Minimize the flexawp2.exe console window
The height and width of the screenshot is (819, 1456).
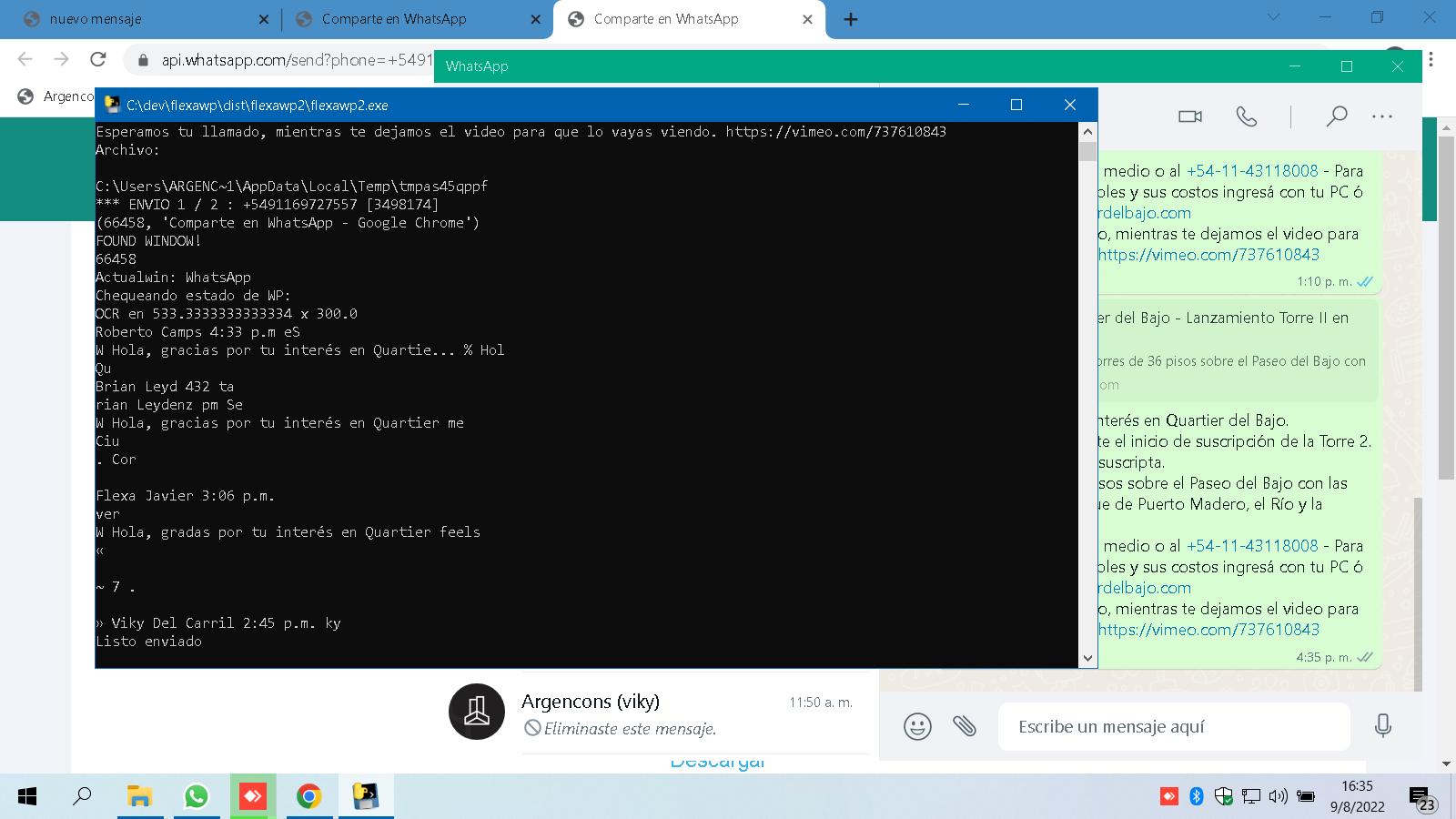(x=963, y=105)
